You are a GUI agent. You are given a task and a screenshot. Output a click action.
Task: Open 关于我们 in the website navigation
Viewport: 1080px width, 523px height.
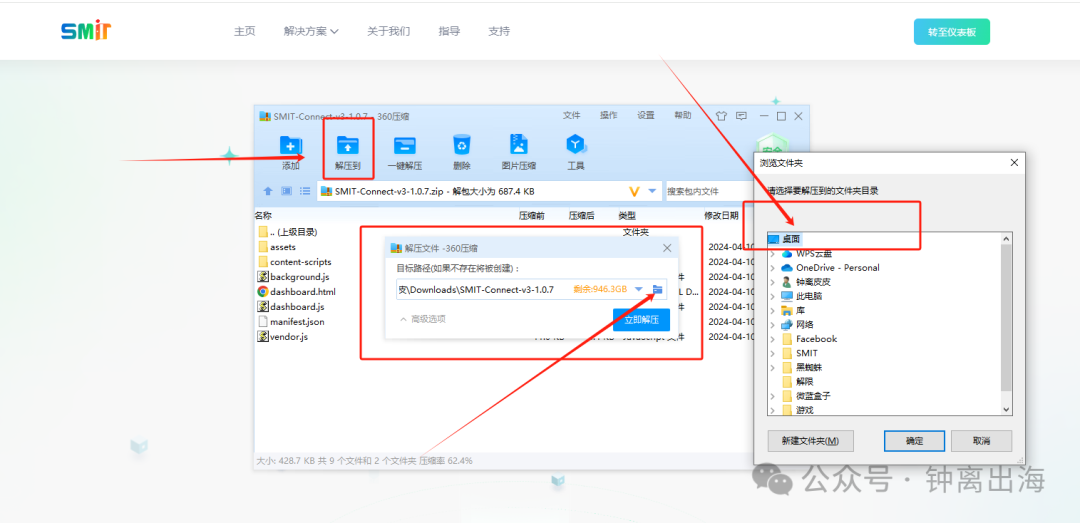(x=388, y=31)
